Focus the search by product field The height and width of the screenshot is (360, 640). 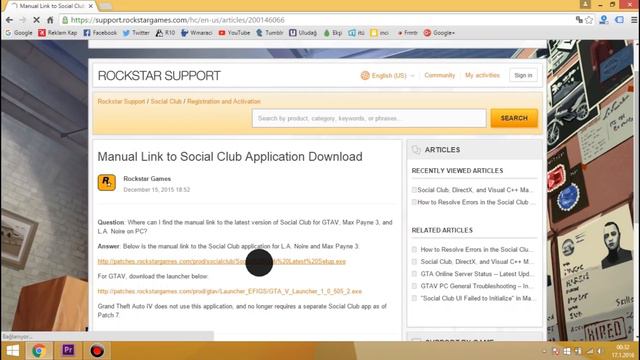click(x=369, y=118)
